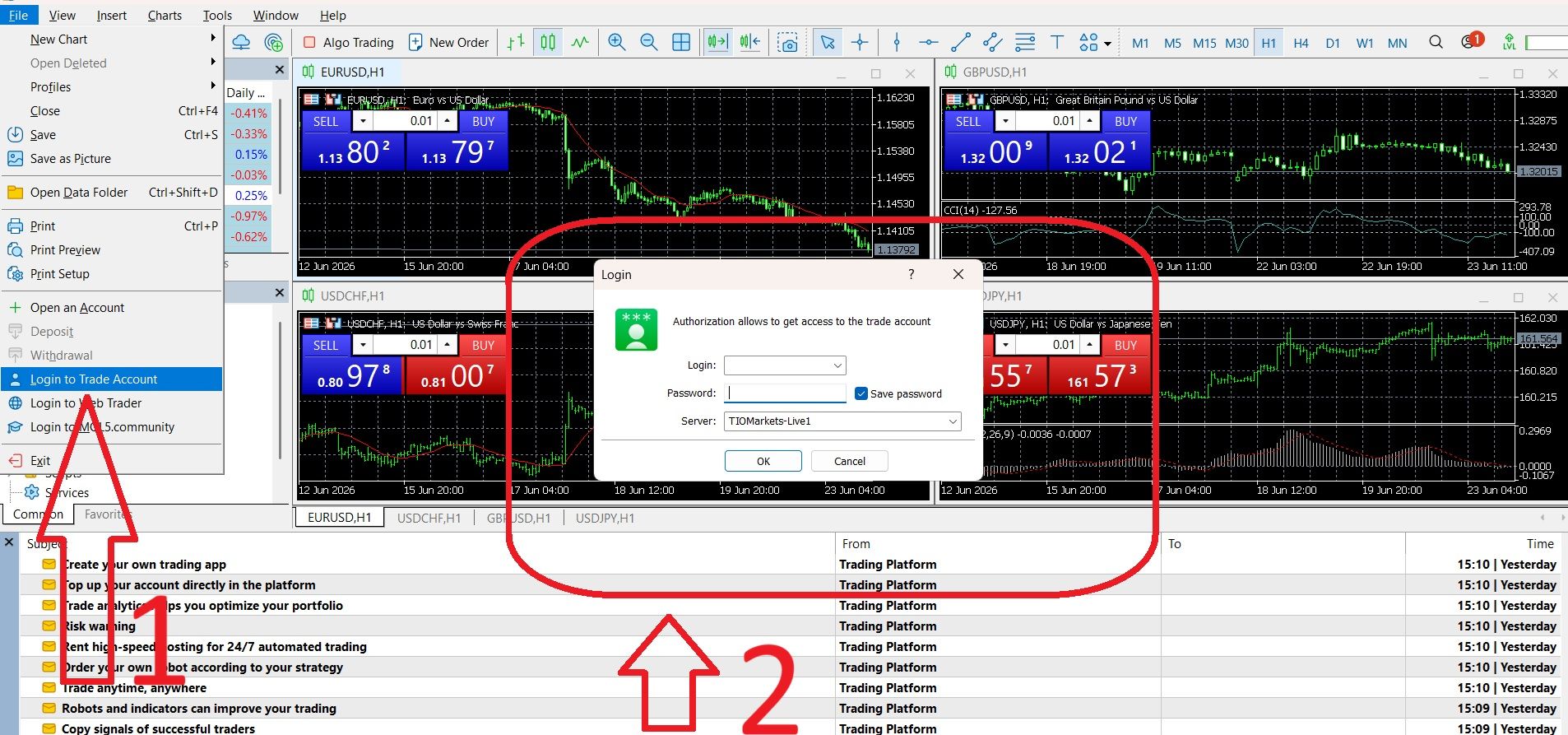This screenshot has height=735, width=1568.
Task: Switch timeframe to H4
Action: (1301, 43)
